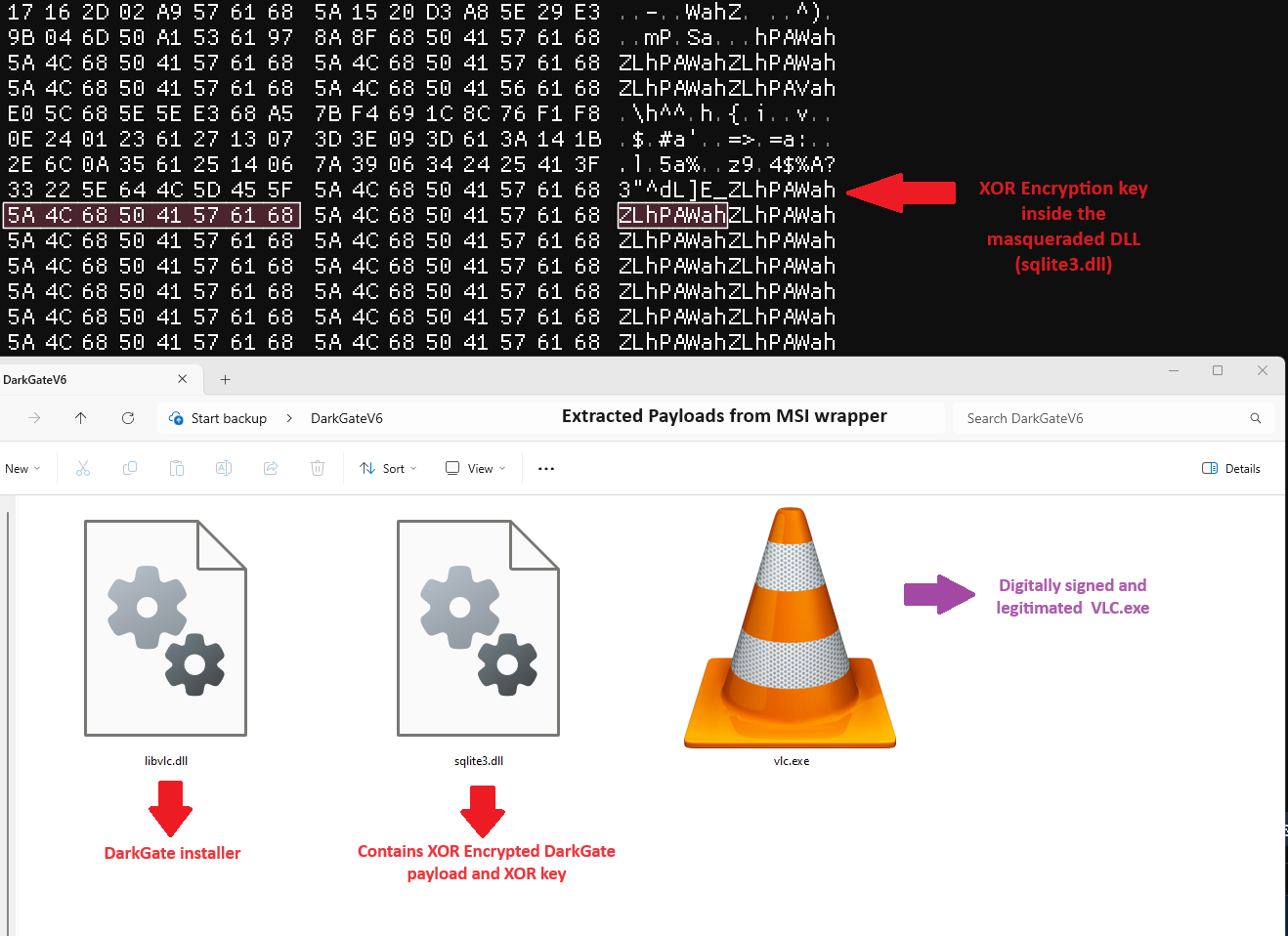This screenshot has height=936, width=1288.
Task: Click the Cut scissors icon in toolbar
Action: [83, 469]
